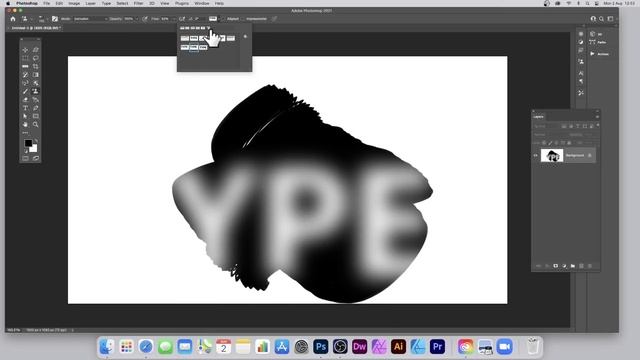Open Dreamweaver from the Dock
Viewport: 640px width, 360px height.
[360, 347]
